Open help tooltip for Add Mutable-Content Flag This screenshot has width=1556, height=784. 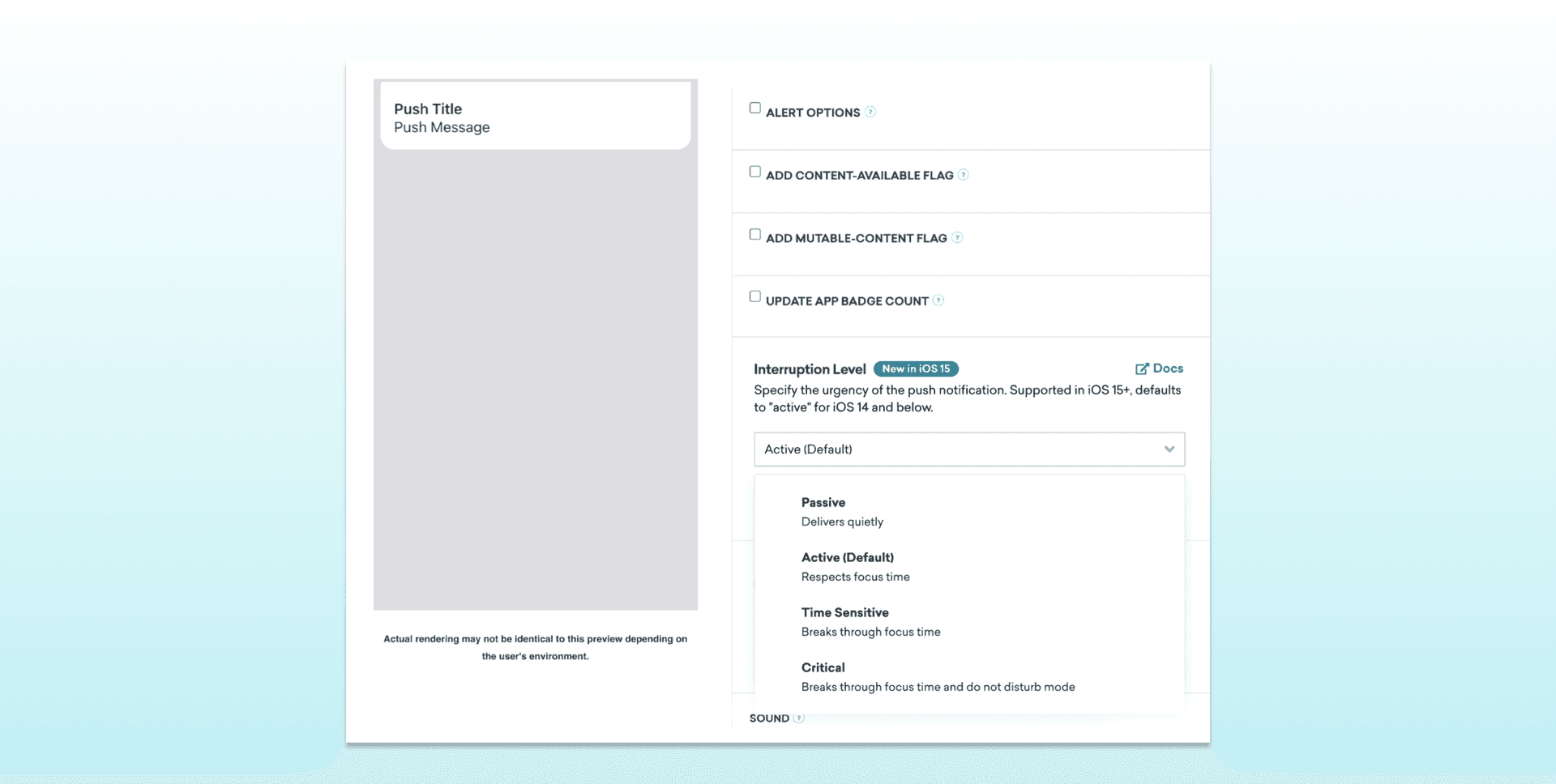(x=957, y=237)
